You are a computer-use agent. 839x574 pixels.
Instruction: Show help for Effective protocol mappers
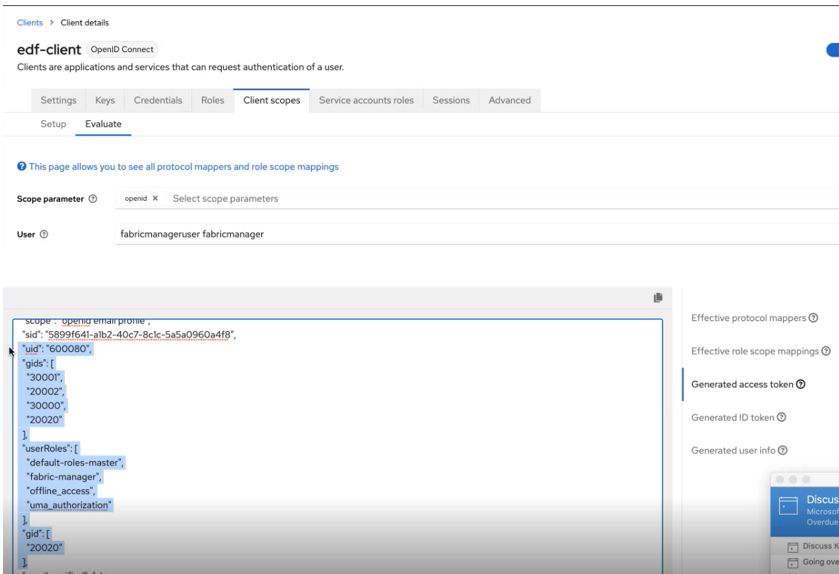[x=813, y=318]
